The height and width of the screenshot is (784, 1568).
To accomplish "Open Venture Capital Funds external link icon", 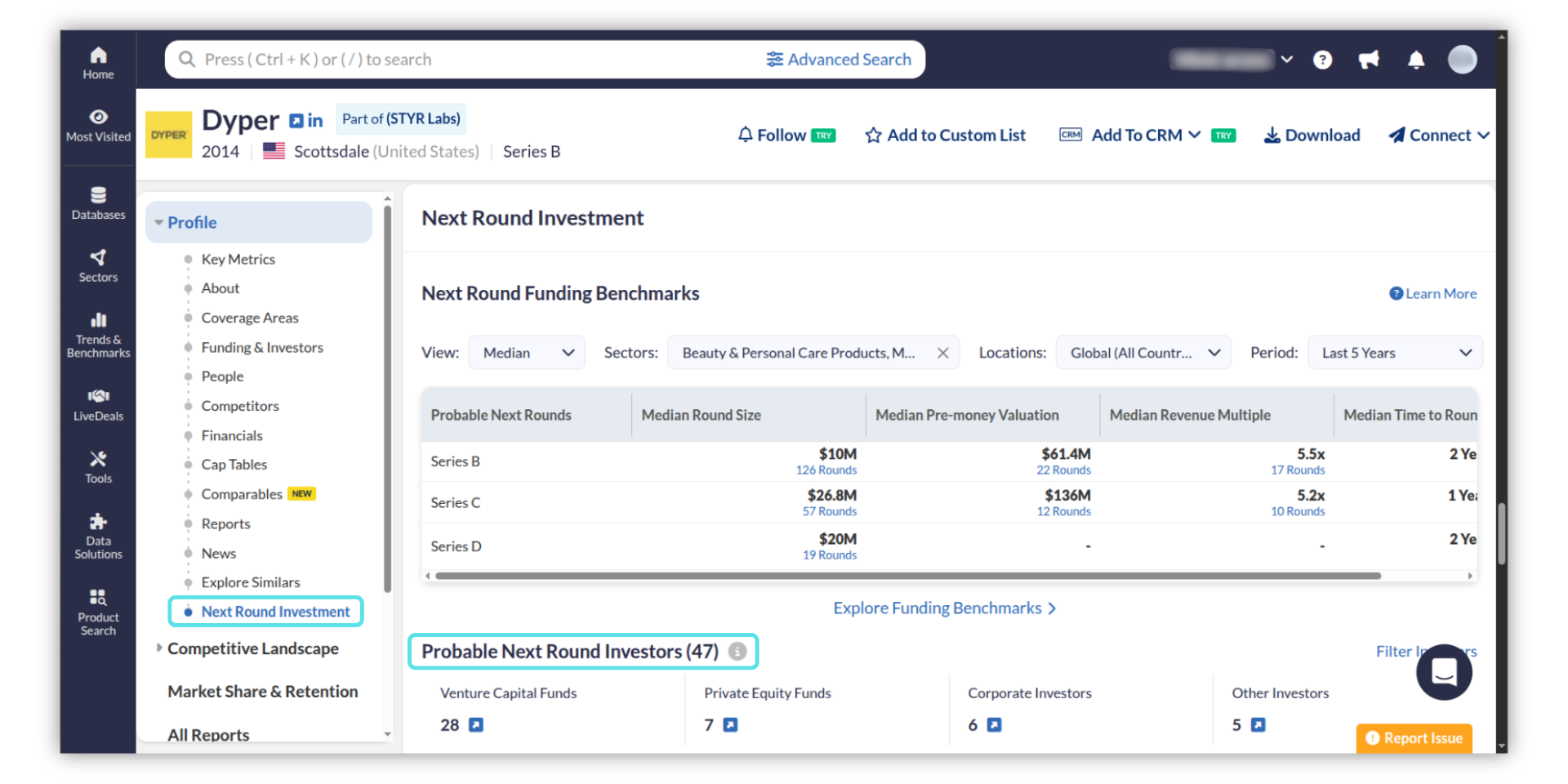I will coord(476,724).
